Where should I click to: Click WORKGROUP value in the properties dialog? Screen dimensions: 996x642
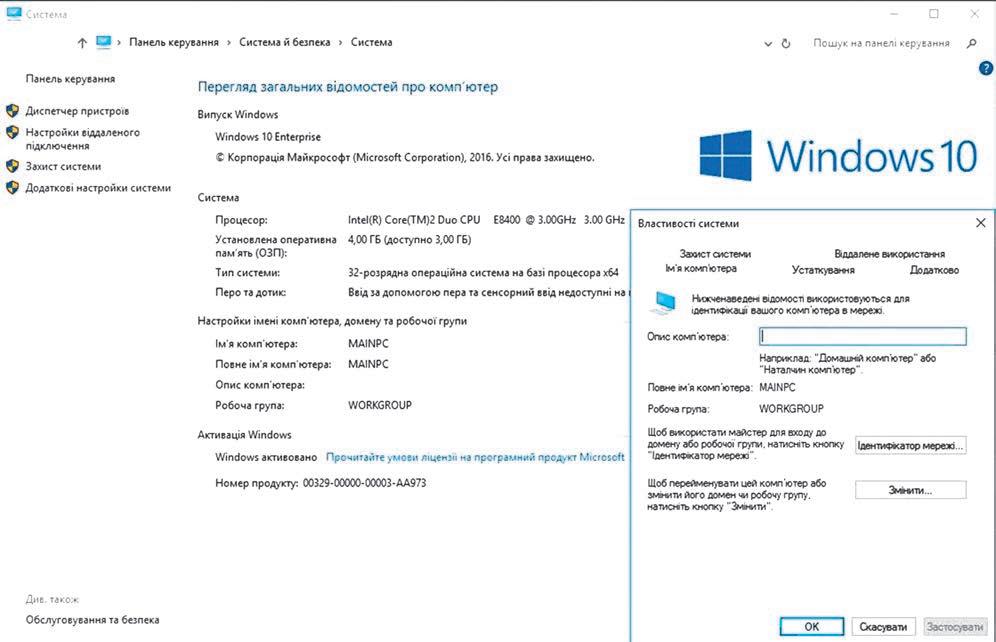pos(791,409)
